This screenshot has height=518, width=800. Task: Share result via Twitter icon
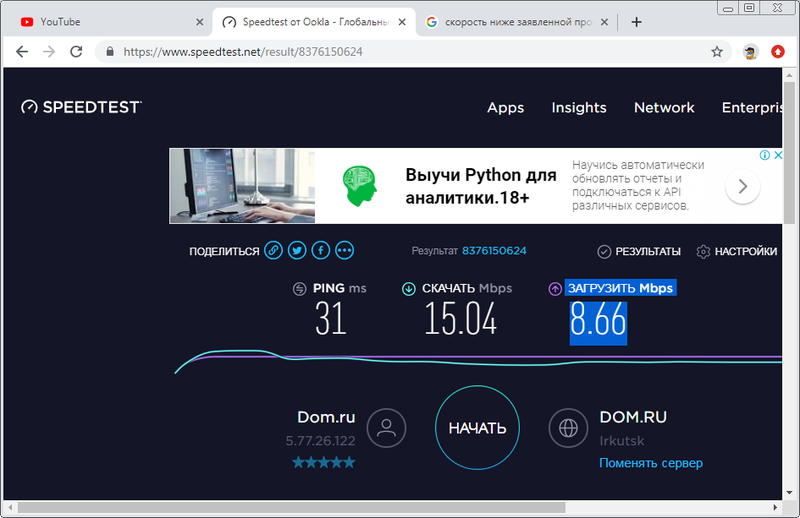(297, 251)
